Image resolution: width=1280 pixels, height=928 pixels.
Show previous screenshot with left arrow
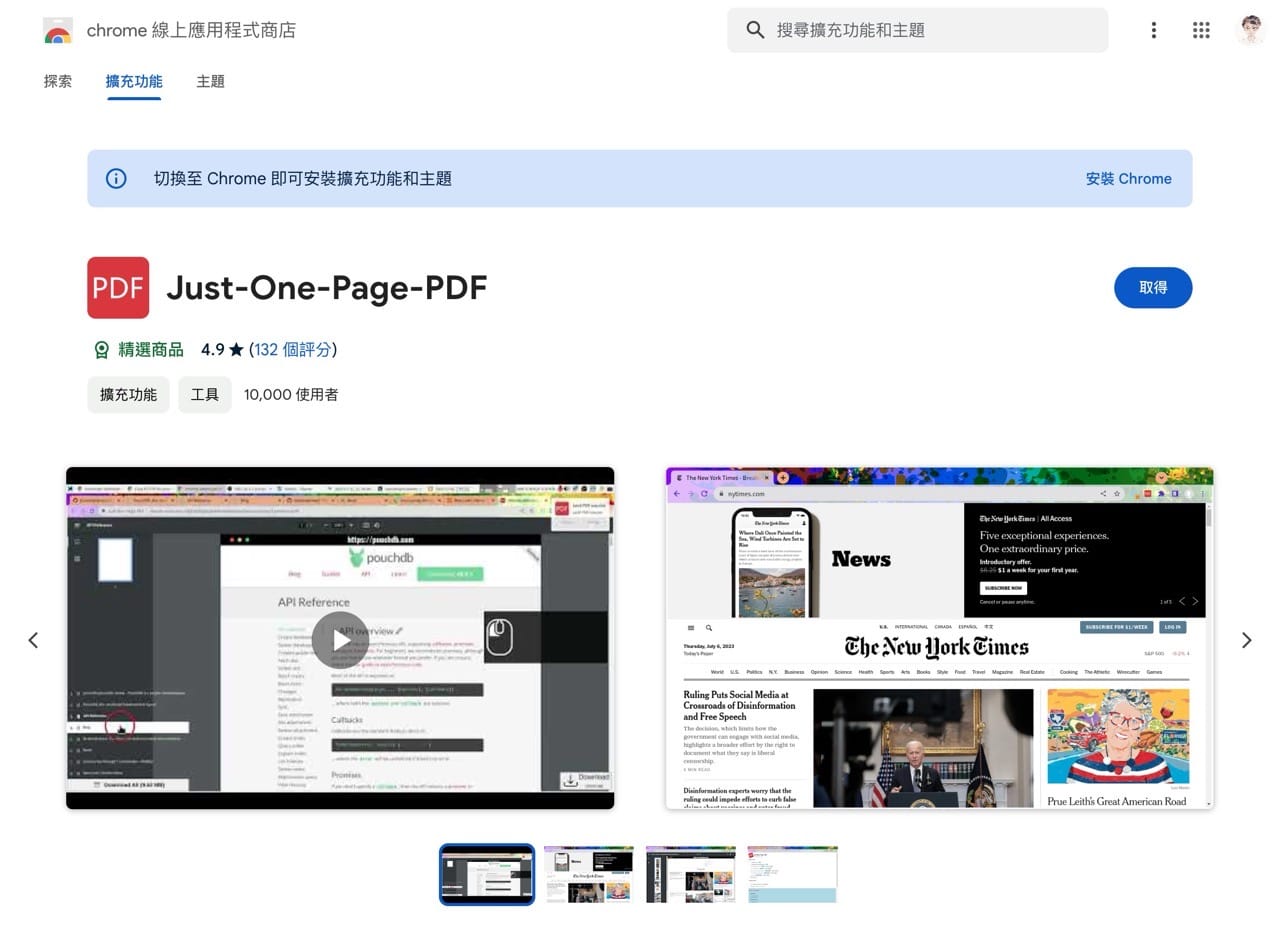(33, 640)
